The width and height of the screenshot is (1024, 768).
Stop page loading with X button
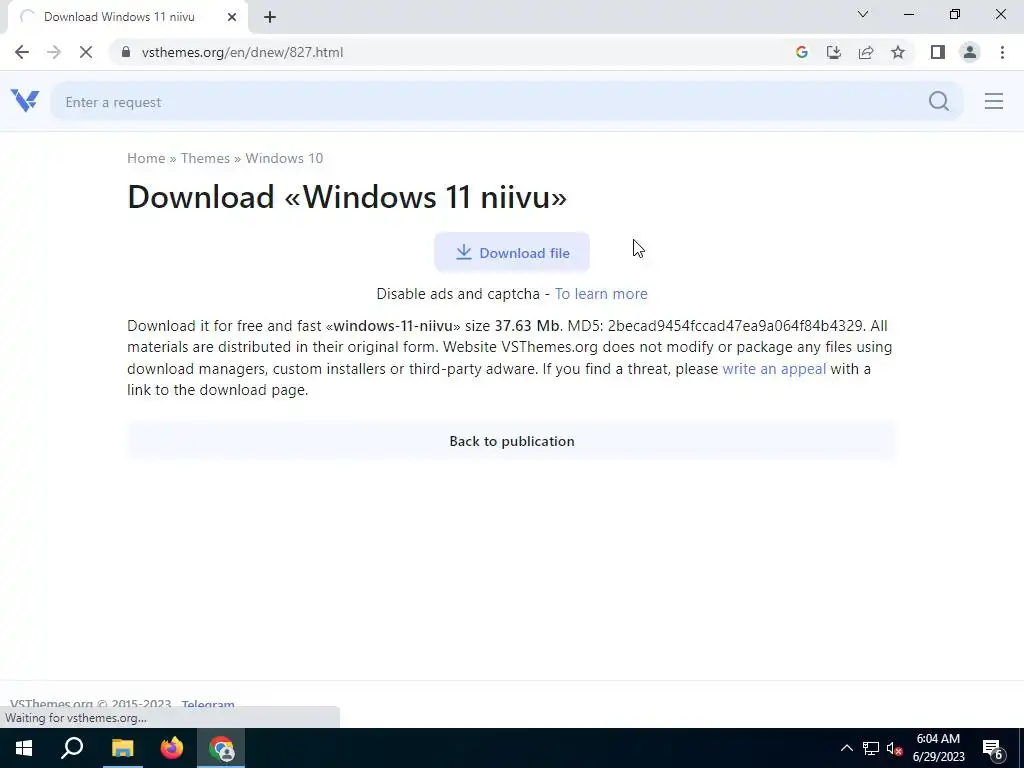[x=86, y=52]
